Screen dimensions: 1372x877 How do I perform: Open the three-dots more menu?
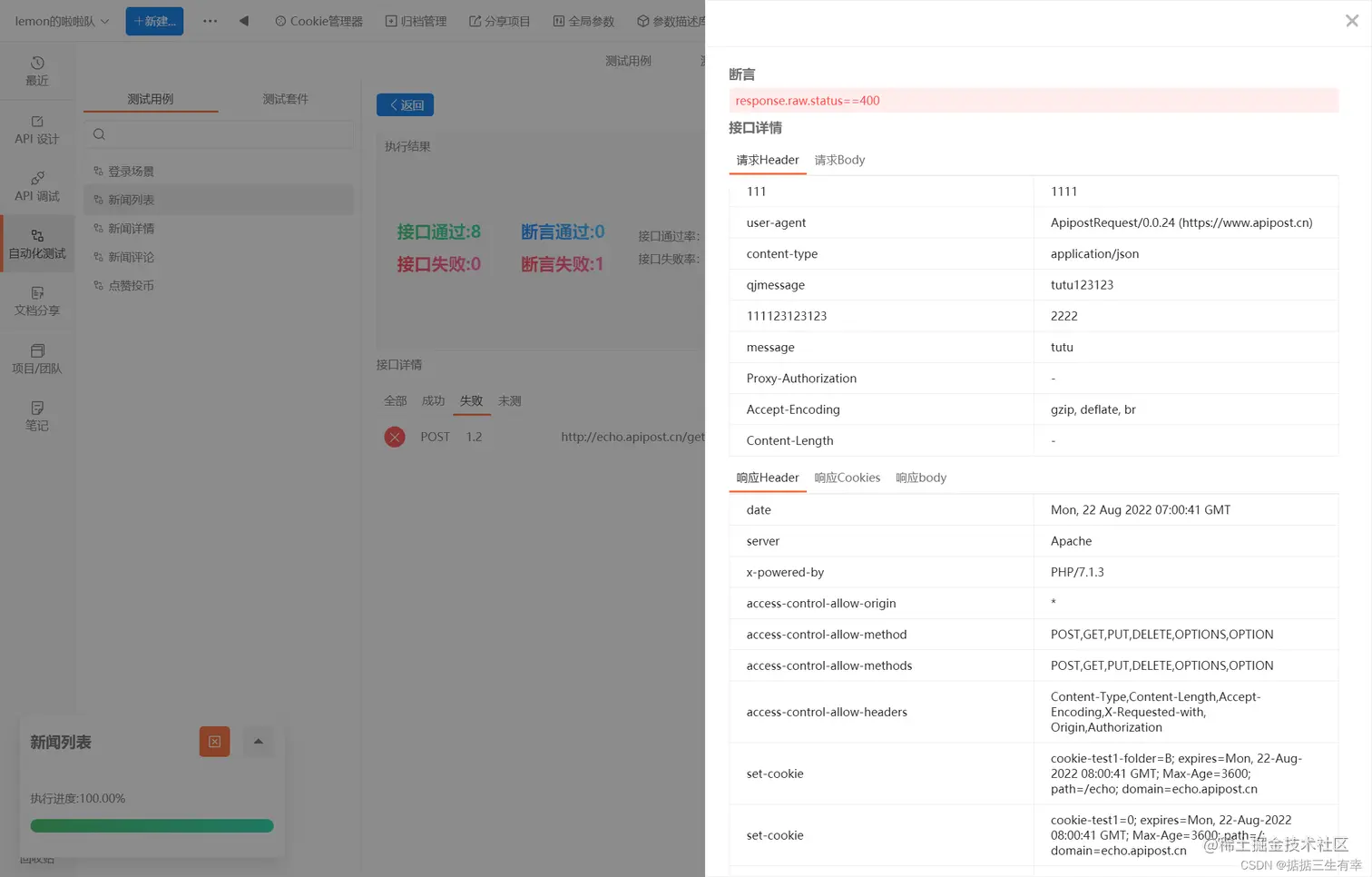pos(210,21)
